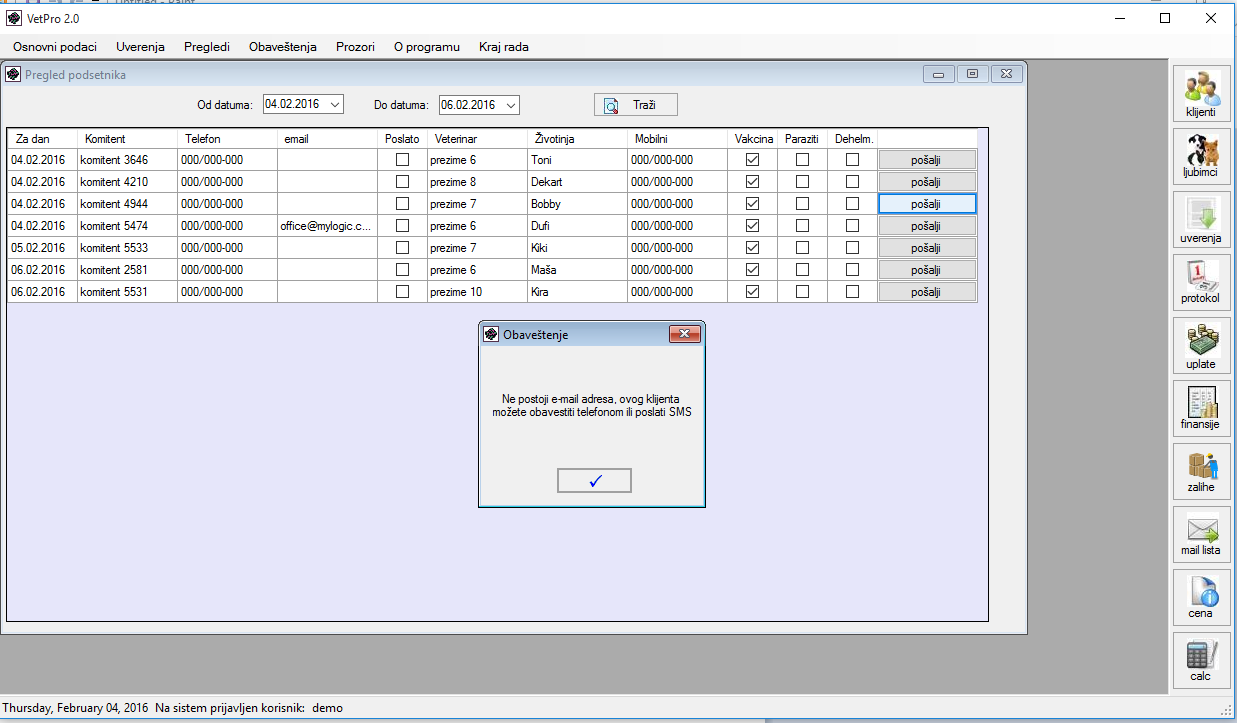
Task: Click the Komitent column header
Action: 105,139
